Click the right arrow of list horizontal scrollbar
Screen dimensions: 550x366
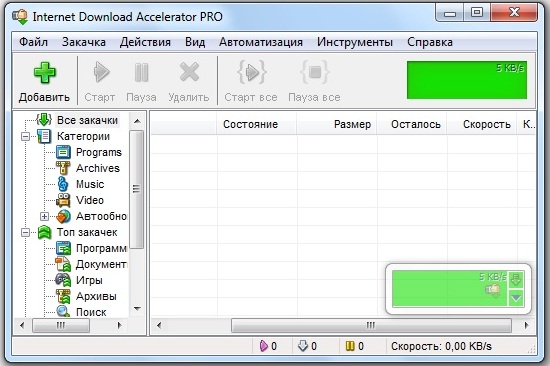(526, 325)
